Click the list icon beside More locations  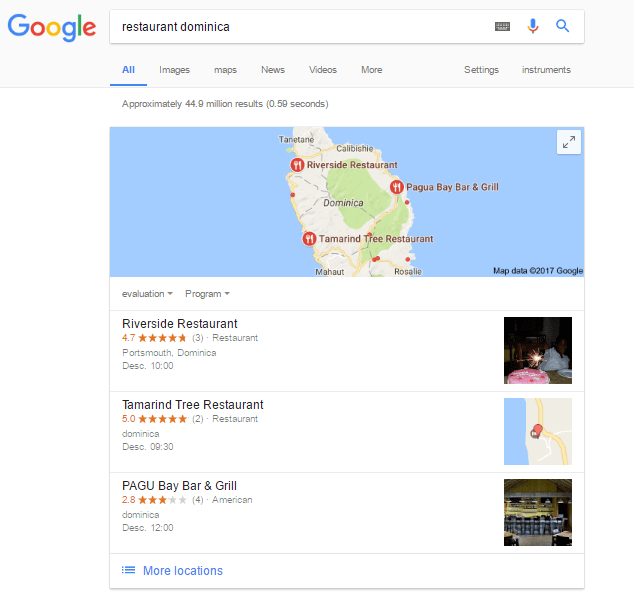coord(129,570)
